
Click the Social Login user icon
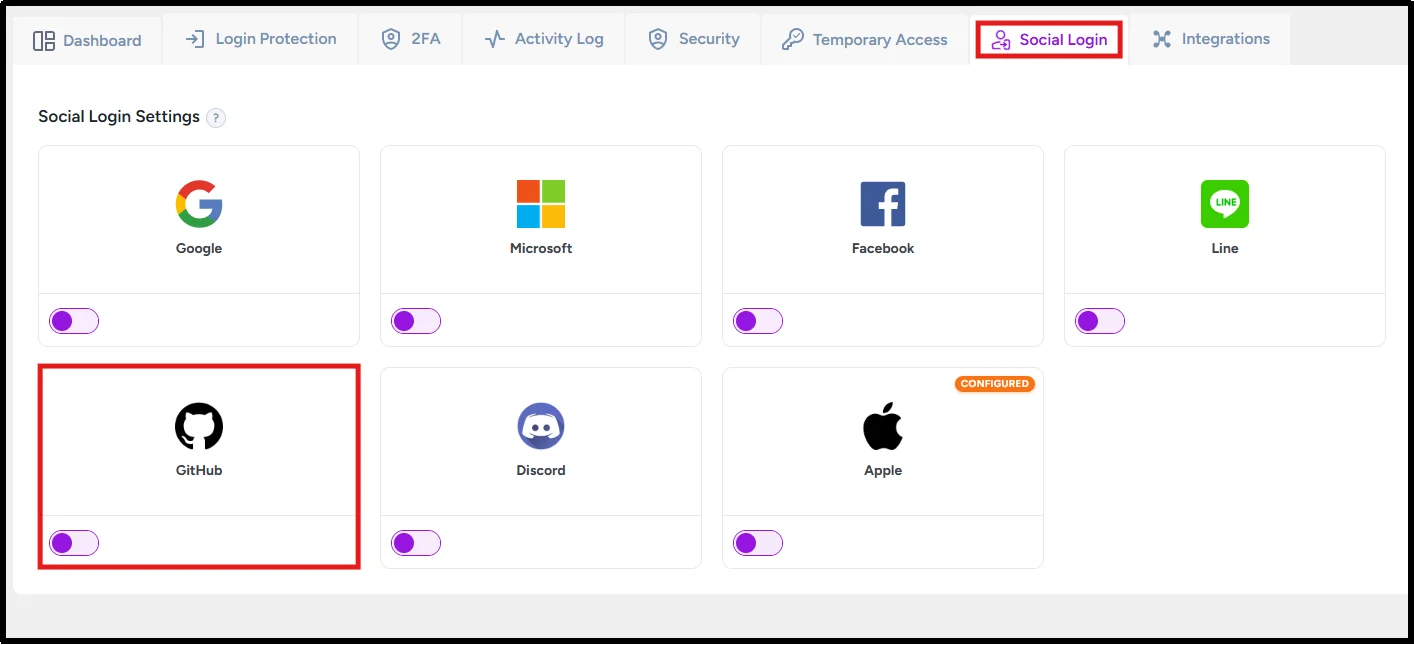click(1001, 40)
